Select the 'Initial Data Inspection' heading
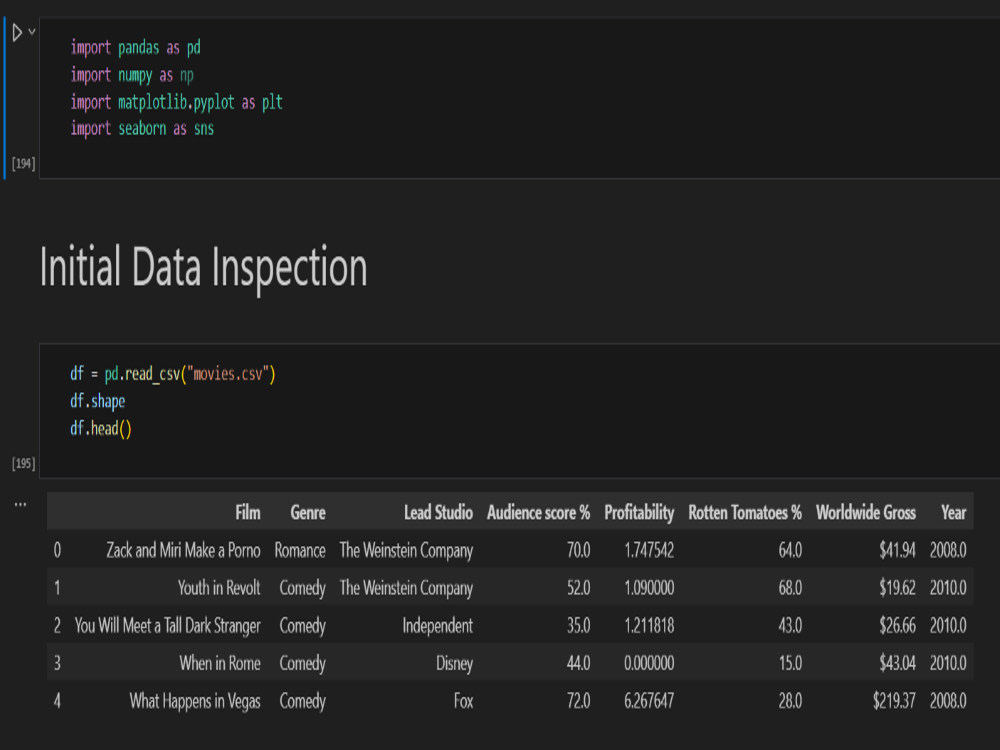1000x750 pixels. (204, 267)
